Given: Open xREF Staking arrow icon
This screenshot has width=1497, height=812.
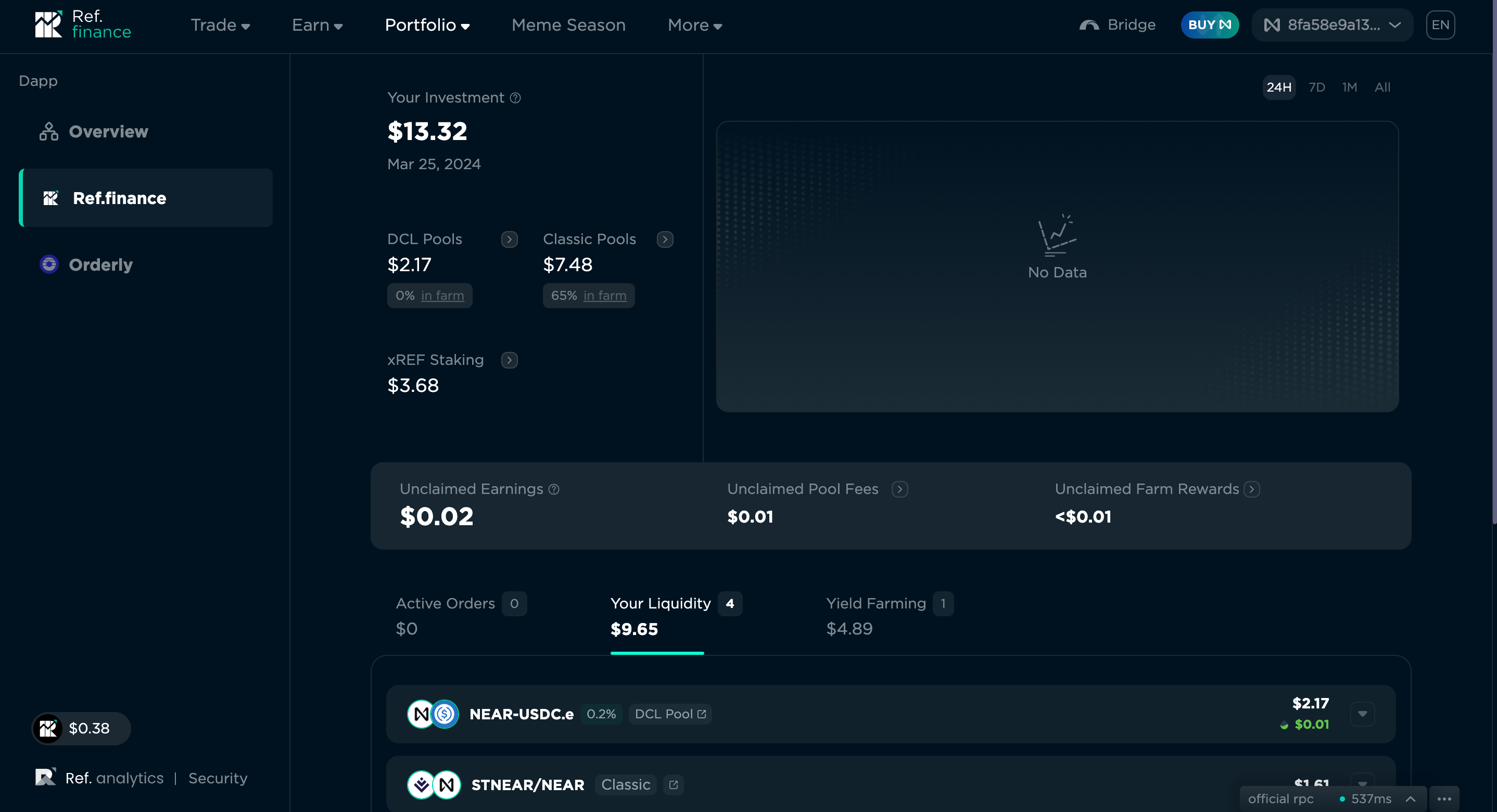Looking at the screenshot, I should click(x=509, y=360).
